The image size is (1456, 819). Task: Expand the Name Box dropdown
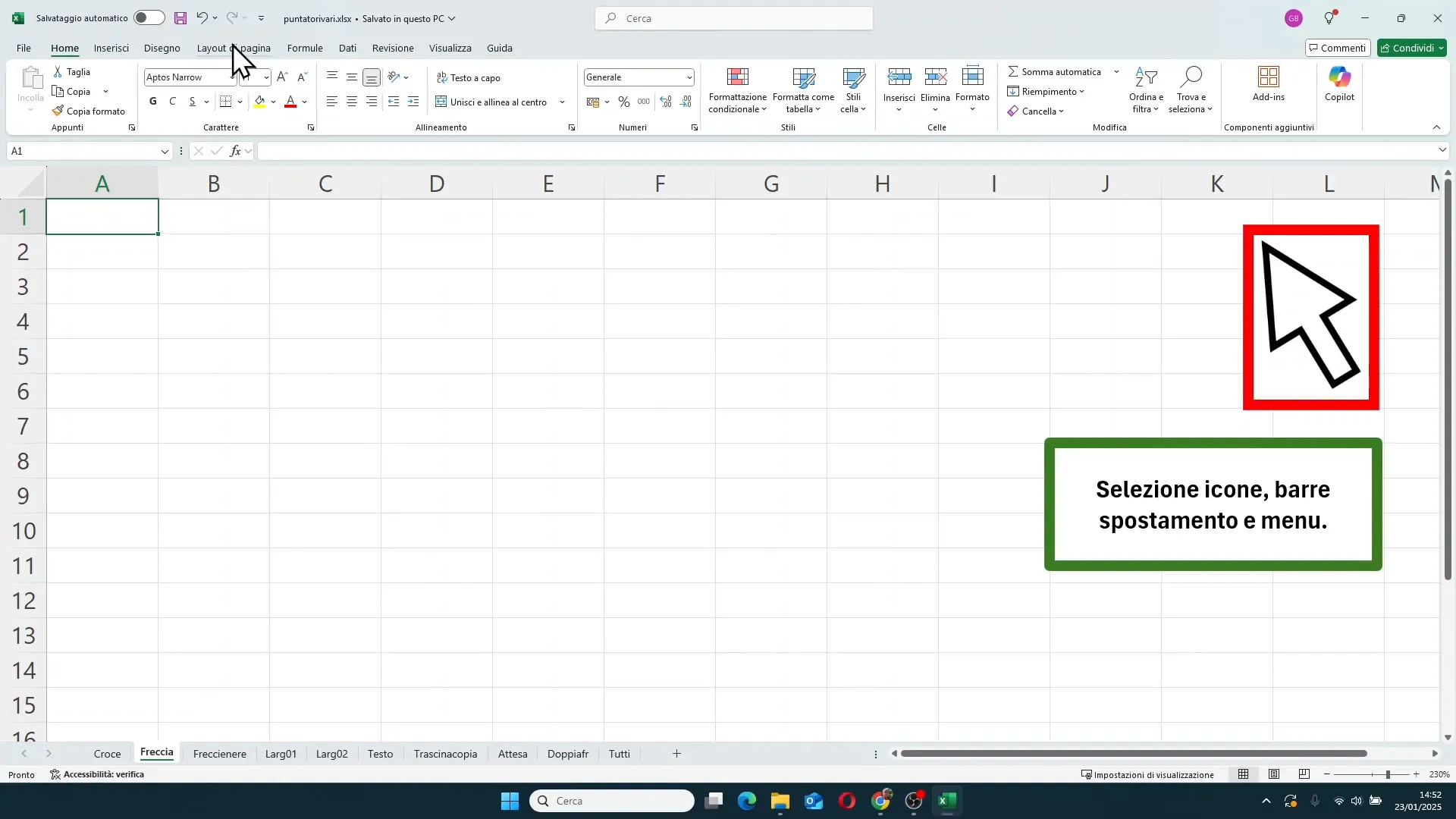click(x=165, y=152)
